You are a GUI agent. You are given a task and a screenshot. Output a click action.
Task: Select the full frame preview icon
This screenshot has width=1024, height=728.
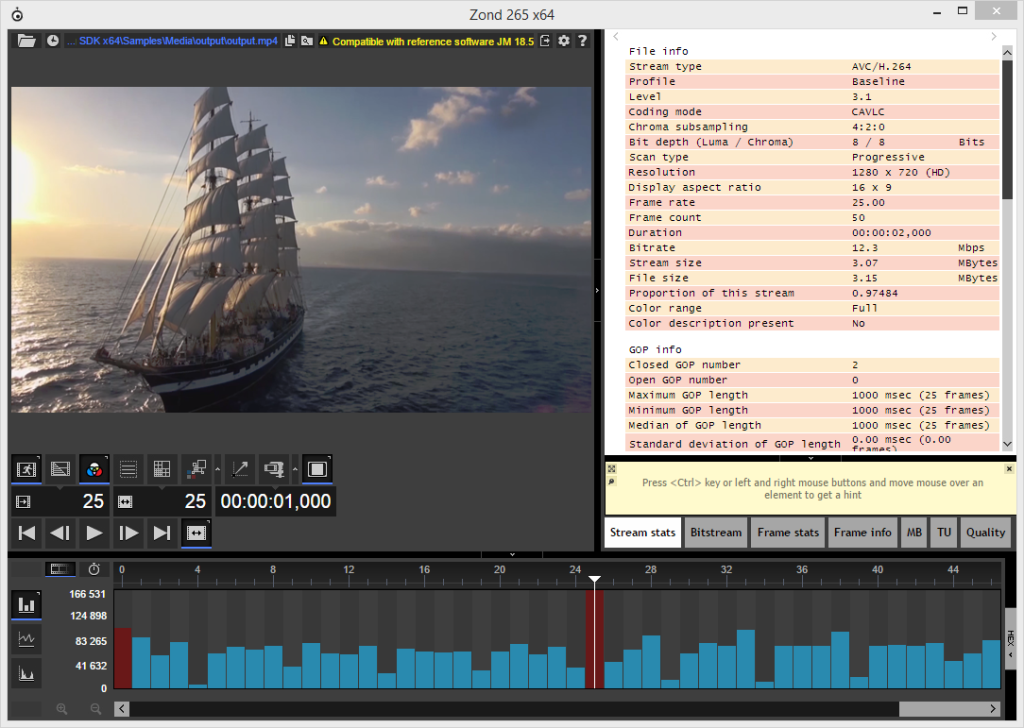(x=317, y=468)
